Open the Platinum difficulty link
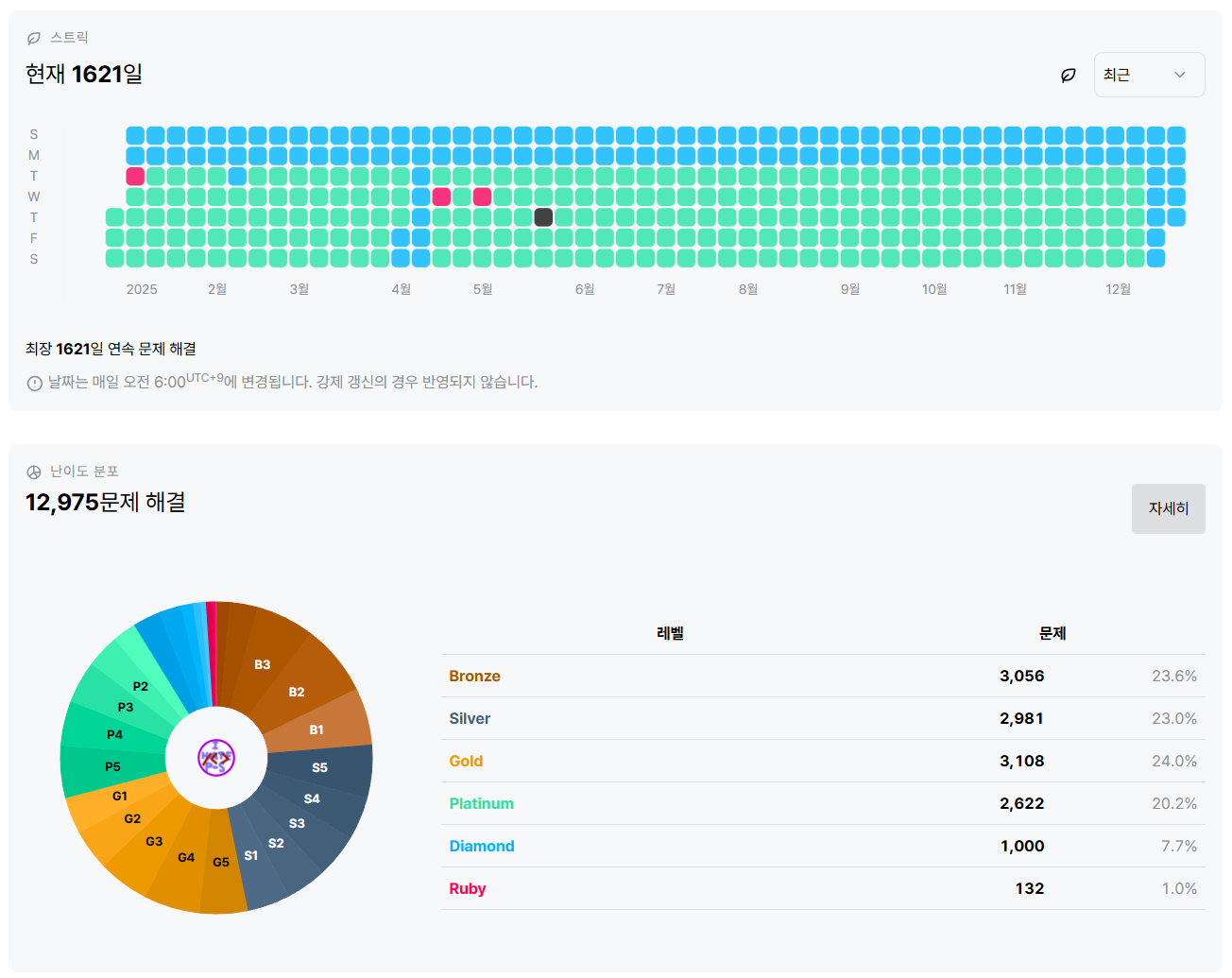 pyautogui.click(x=482, y=803)
